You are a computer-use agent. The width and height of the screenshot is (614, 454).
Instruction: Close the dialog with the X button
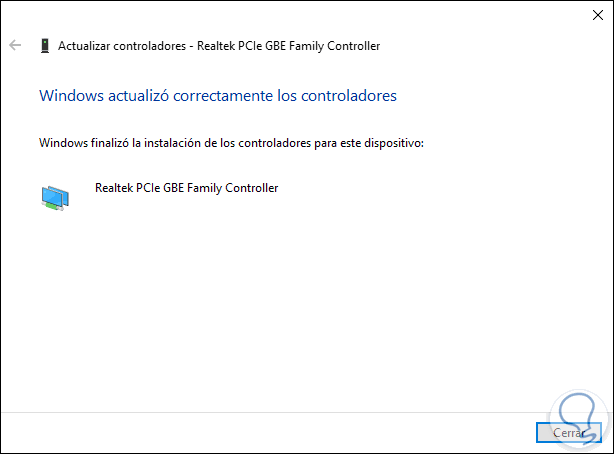(590, 15)
